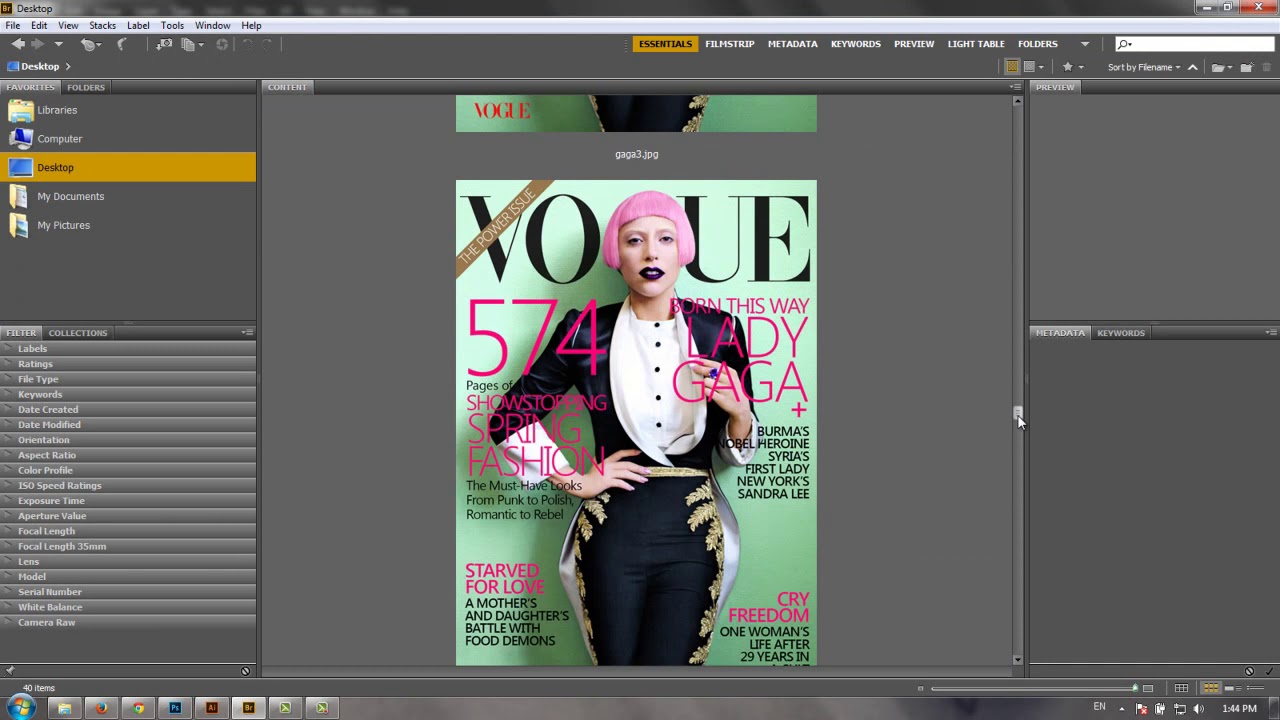
Task: Create a new folder icon
Action: click(x=1246, y=67)
